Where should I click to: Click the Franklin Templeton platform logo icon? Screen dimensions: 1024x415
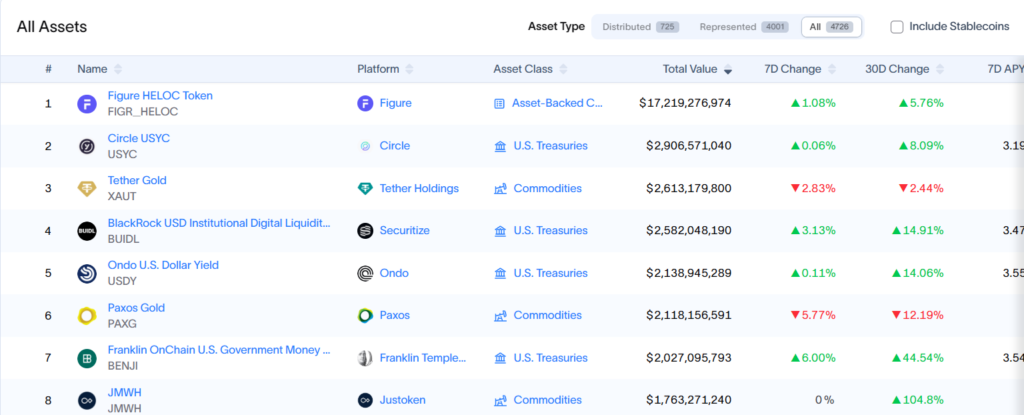(365, 358)
